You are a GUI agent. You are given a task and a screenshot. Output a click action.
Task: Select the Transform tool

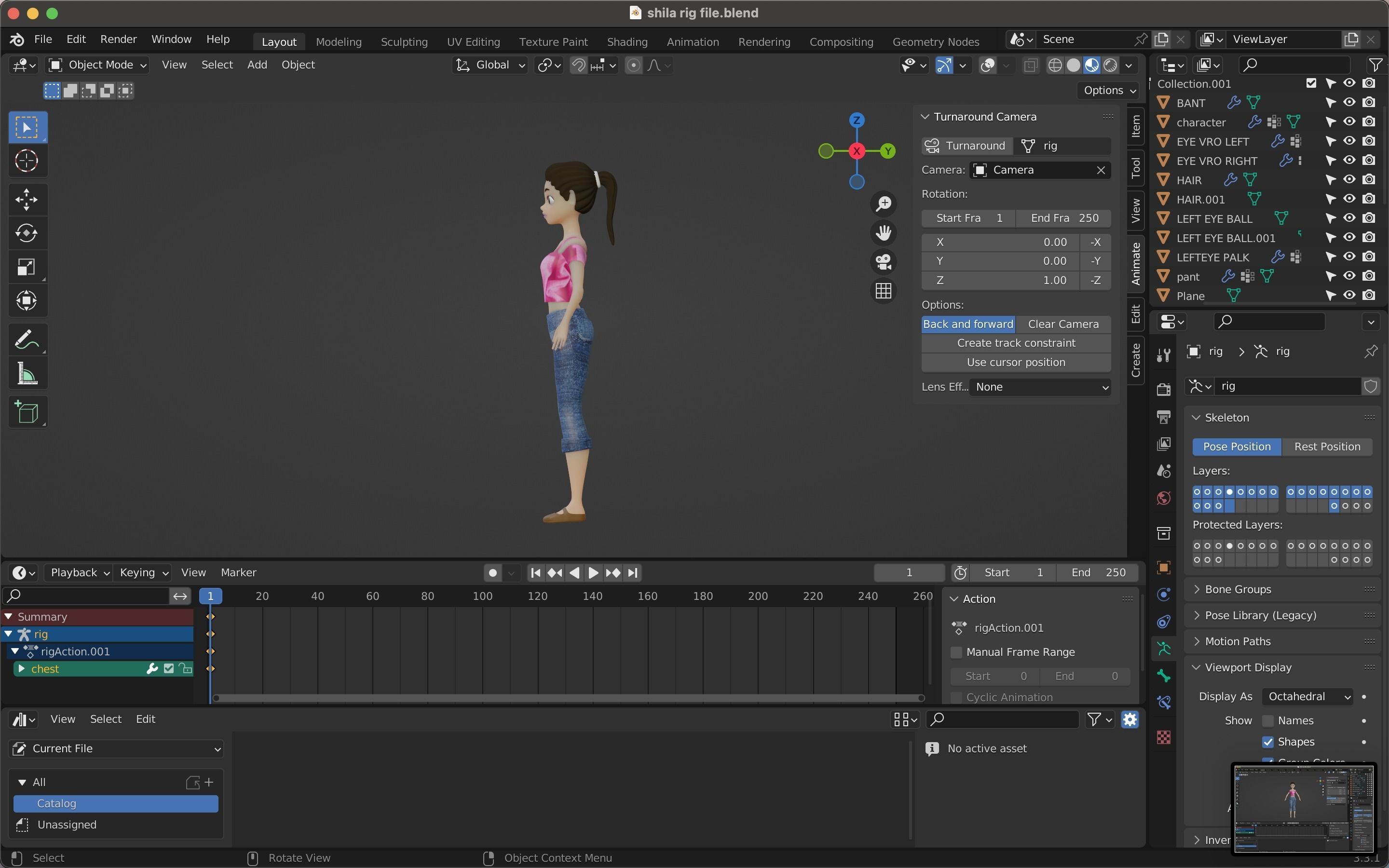pos(27,300)
